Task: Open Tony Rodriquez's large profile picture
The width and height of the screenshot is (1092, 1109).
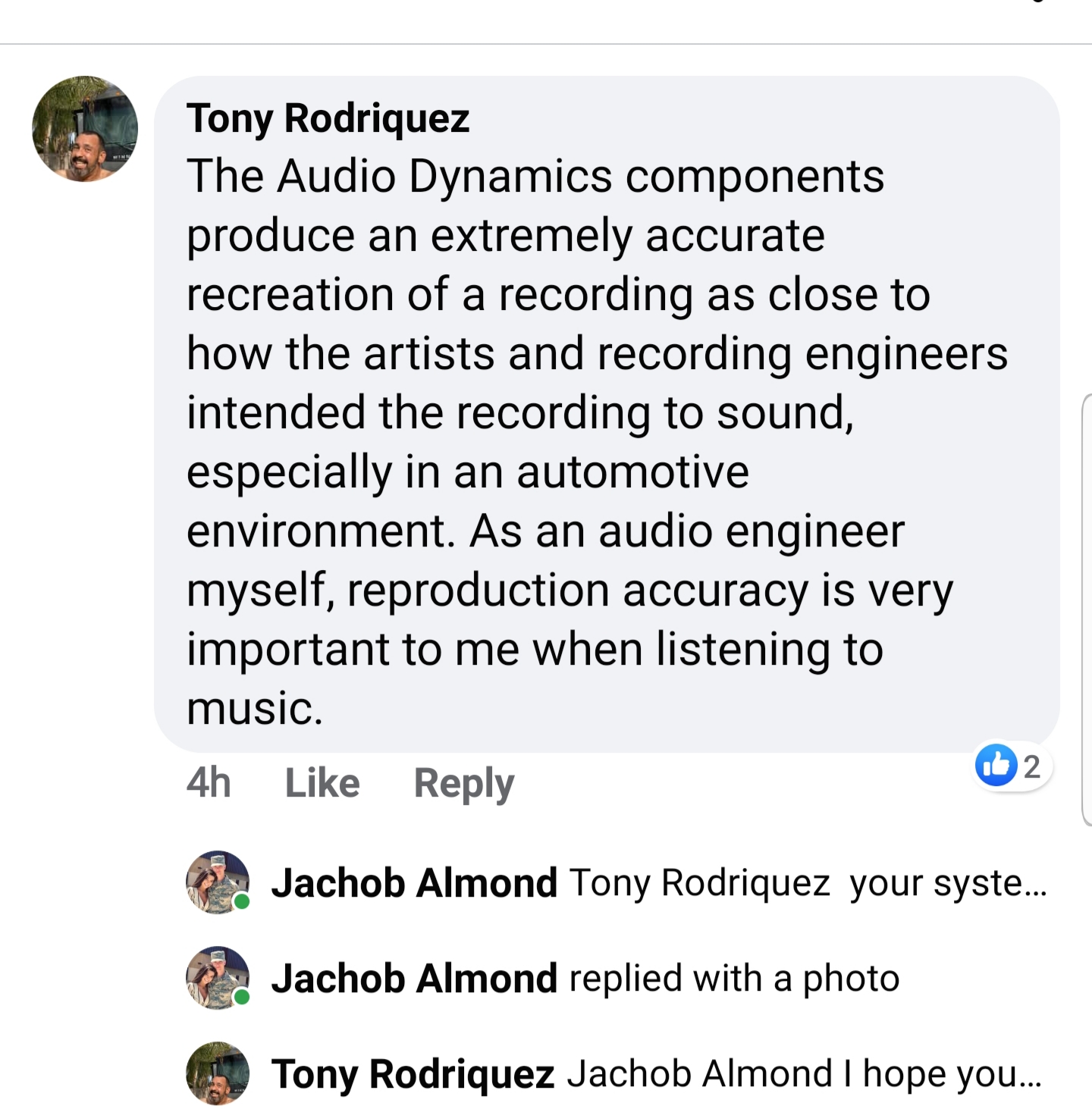Action: pyautogui.click(x=85, y=129)
